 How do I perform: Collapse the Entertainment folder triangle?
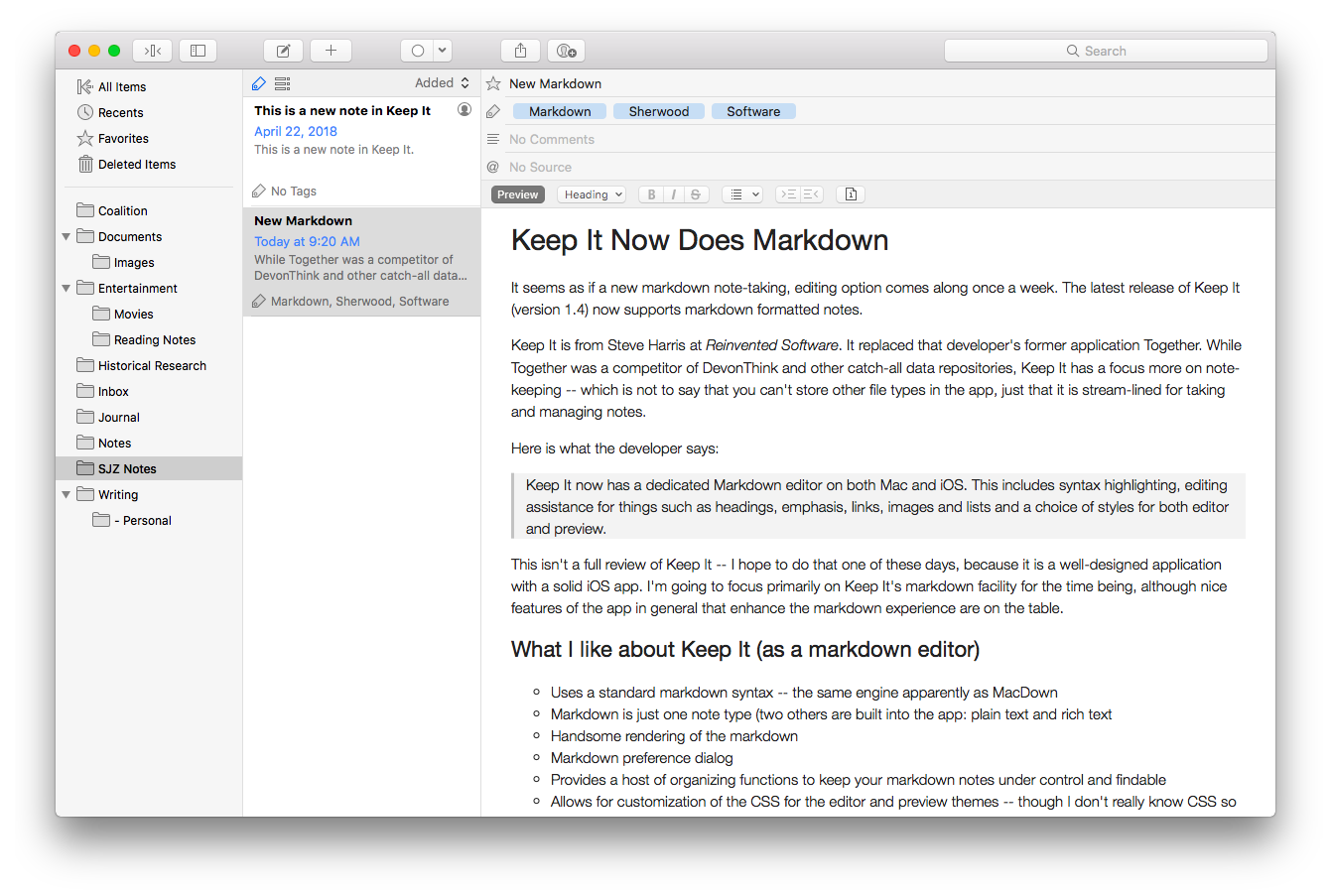(x=67, y=288)
